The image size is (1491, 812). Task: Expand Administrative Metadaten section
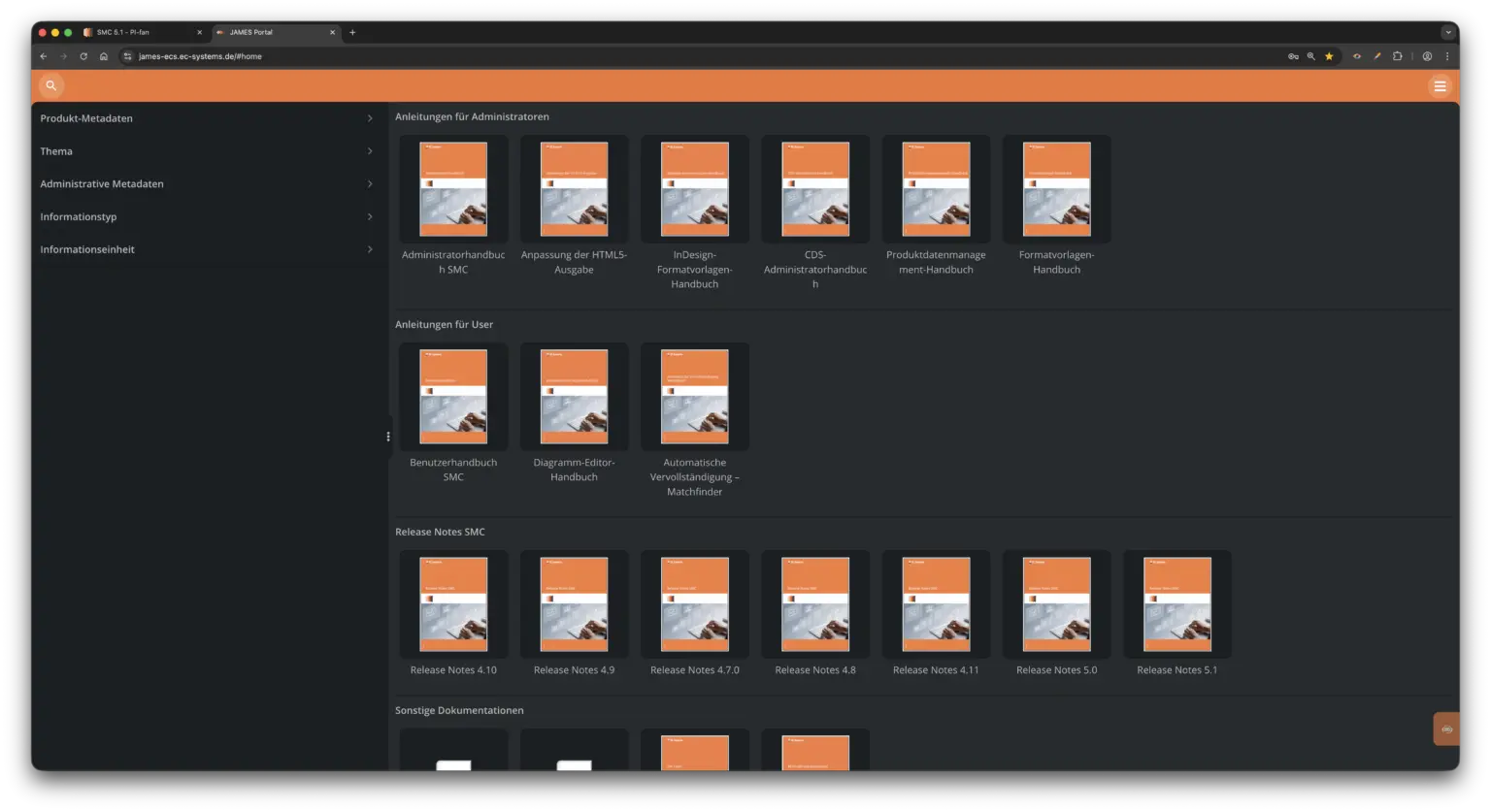(207, 184)
